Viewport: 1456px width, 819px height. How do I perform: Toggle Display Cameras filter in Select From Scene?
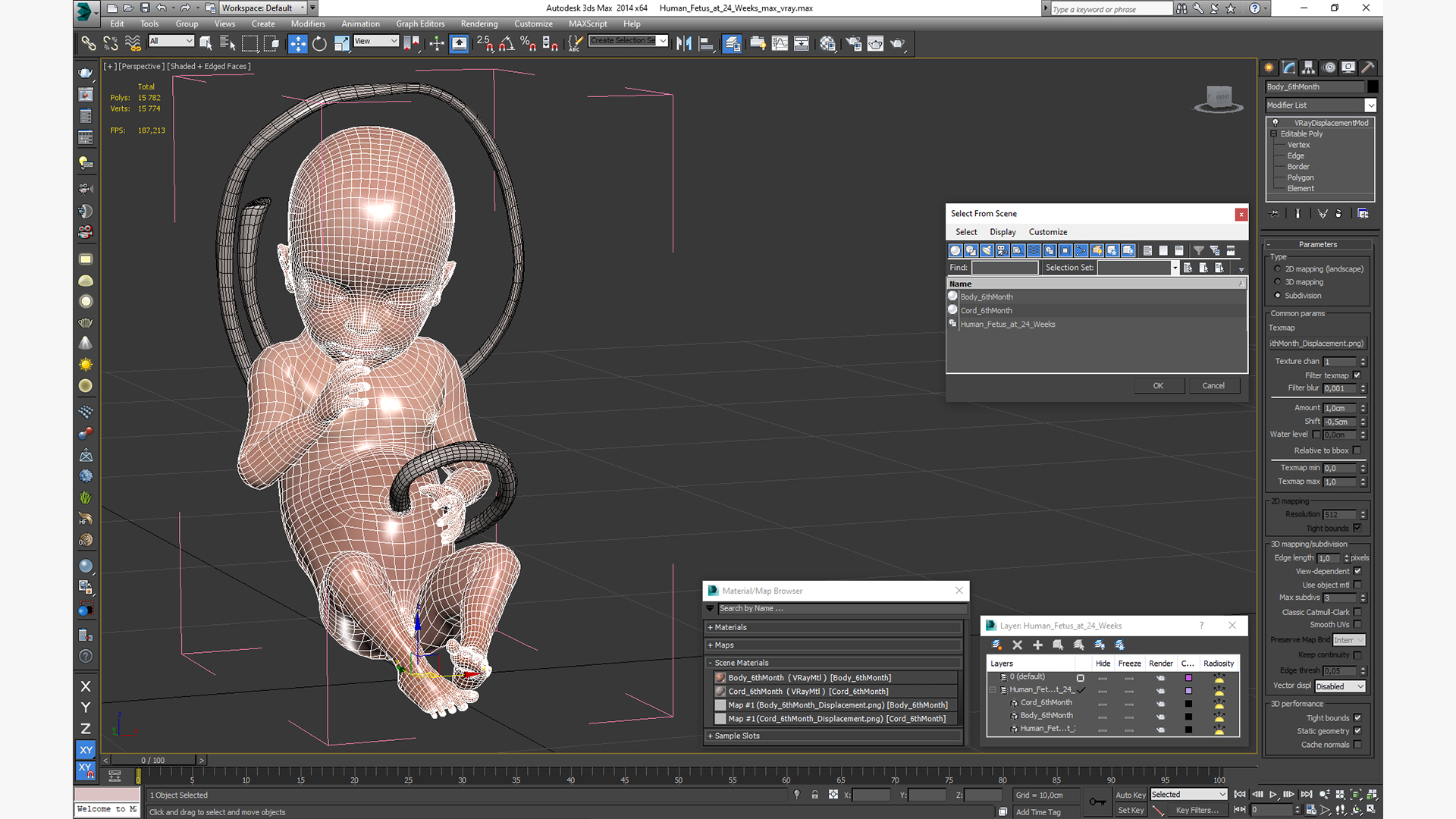1003,250
